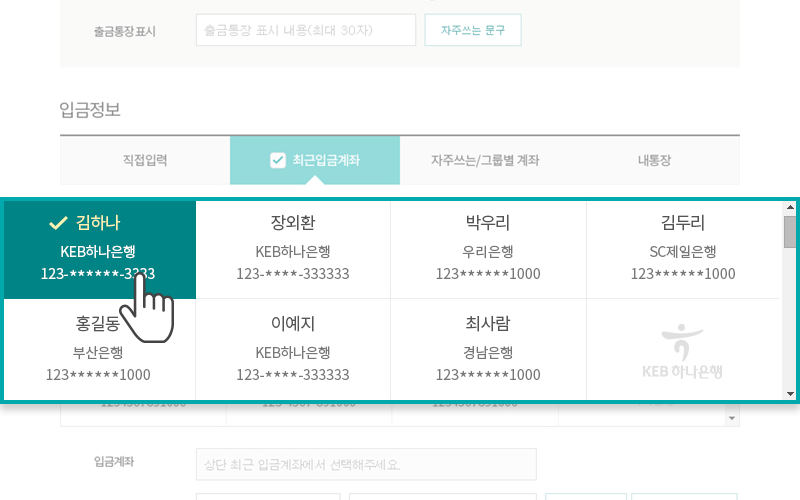Click the checkmark icon next to 김하나
Image resolution: width=800 pixels, height=500 pixels.
tap(58, 223)
